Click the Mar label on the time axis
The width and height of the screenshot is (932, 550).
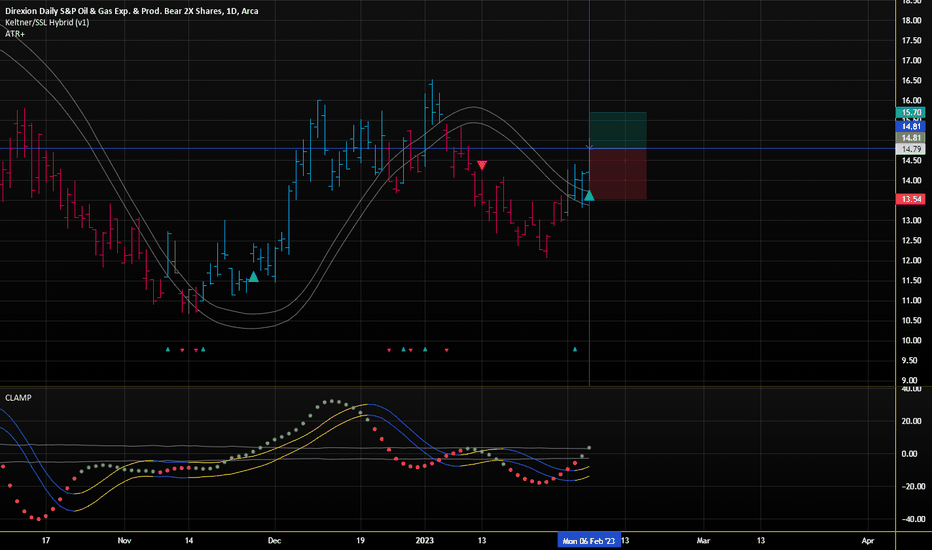(703, 540)
